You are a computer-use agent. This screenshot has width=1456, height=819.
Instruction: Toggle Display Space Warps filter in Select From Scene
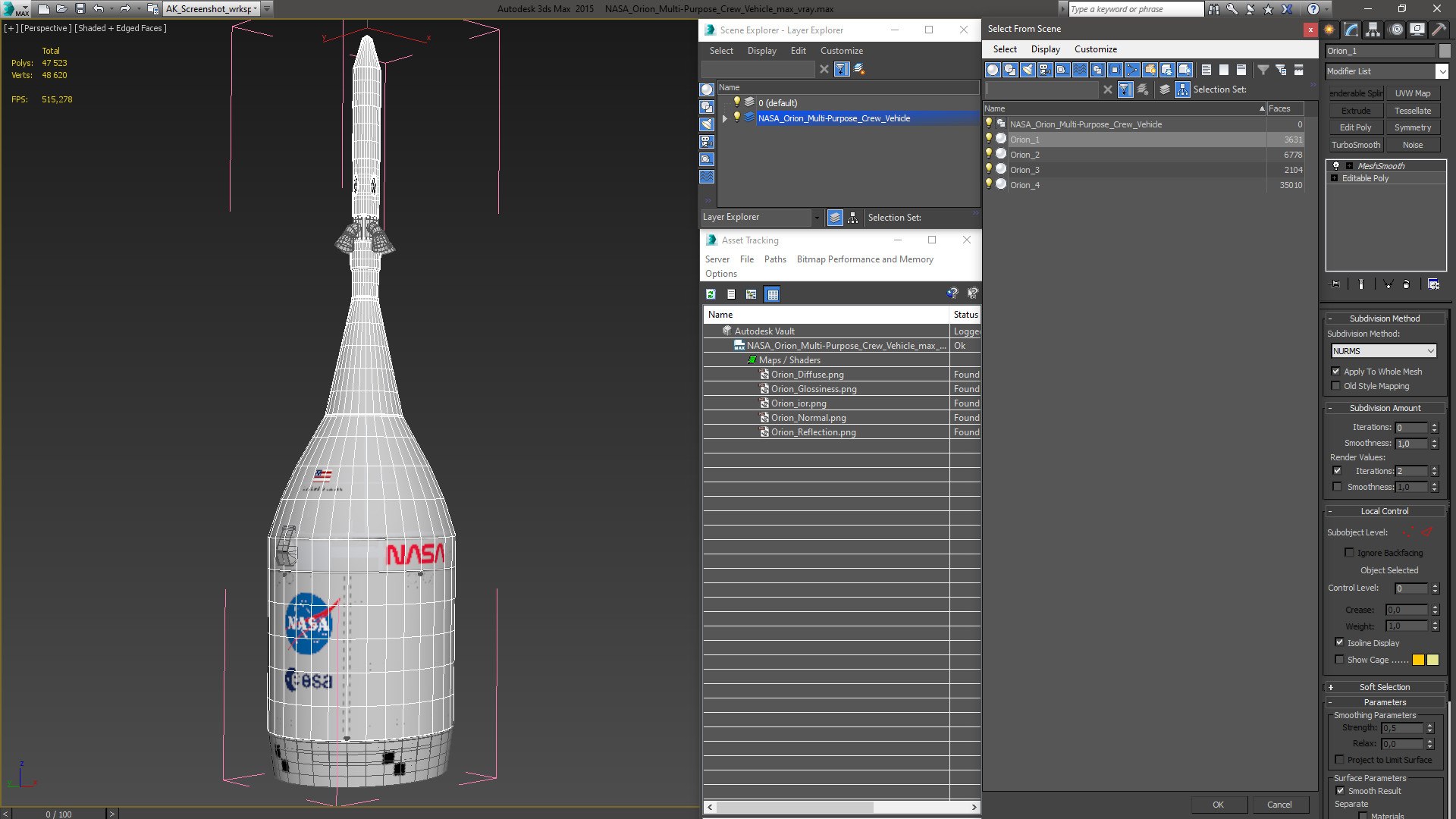click(1080, 70)
